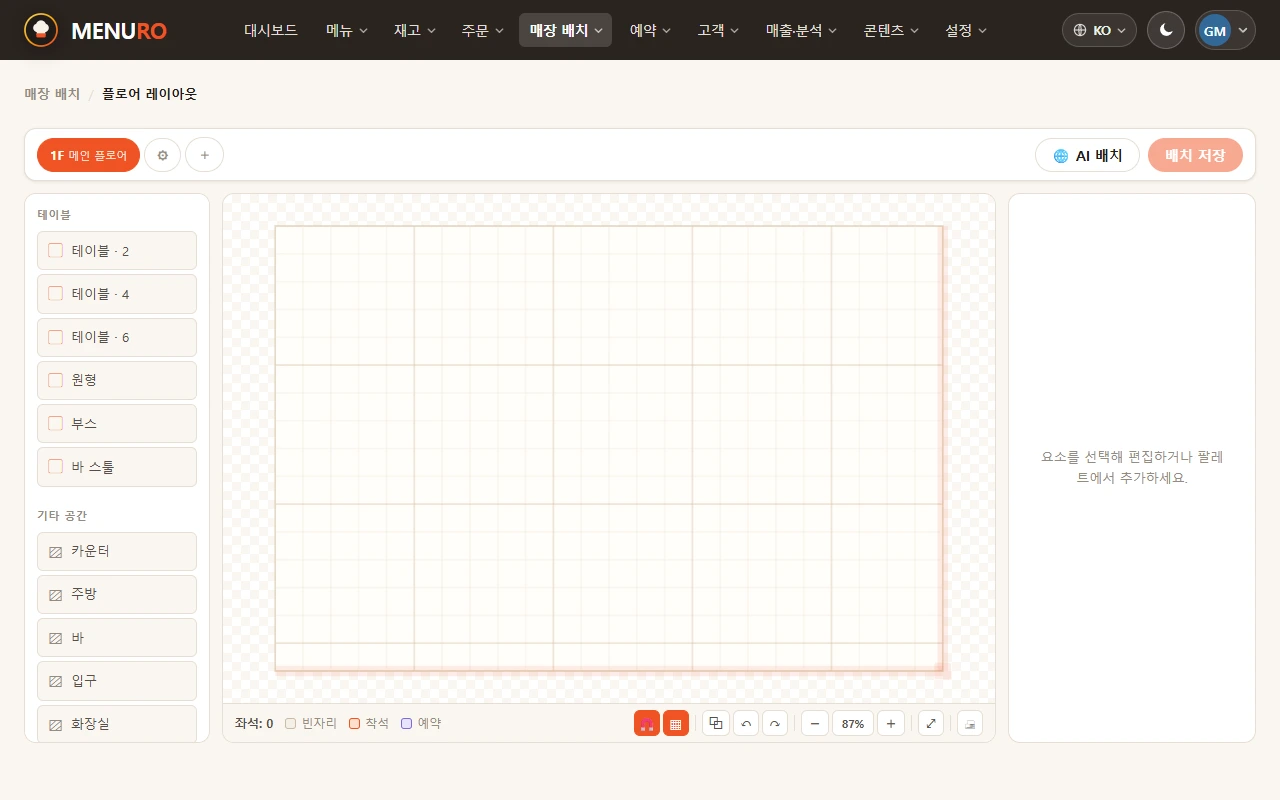
Task: Expand the 주문 navigation dropdown
Action: [x=483, y=30]
